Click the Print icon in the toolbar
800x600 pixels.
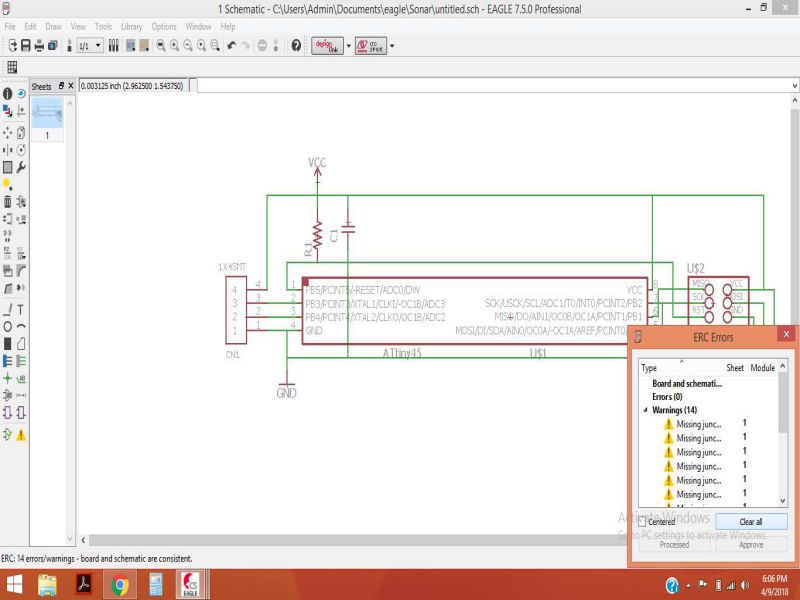(39, 46)
